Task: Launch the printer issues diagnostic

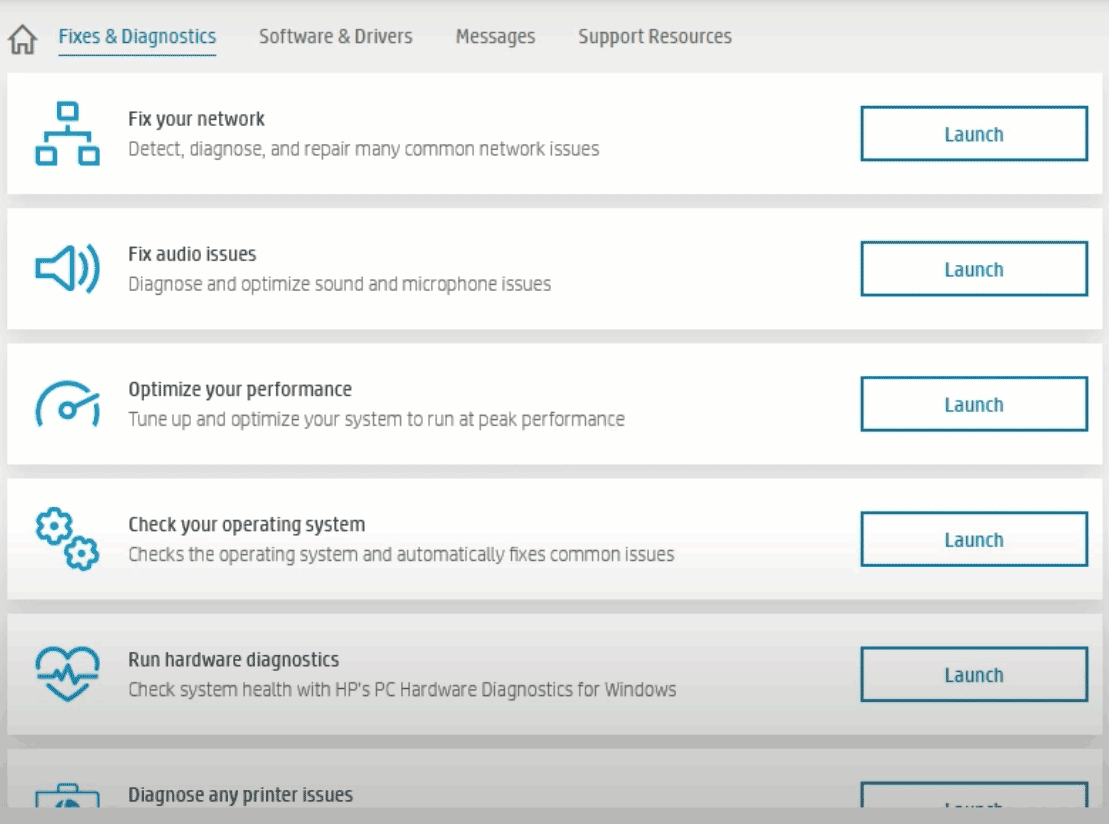Action: pos(973,798)
